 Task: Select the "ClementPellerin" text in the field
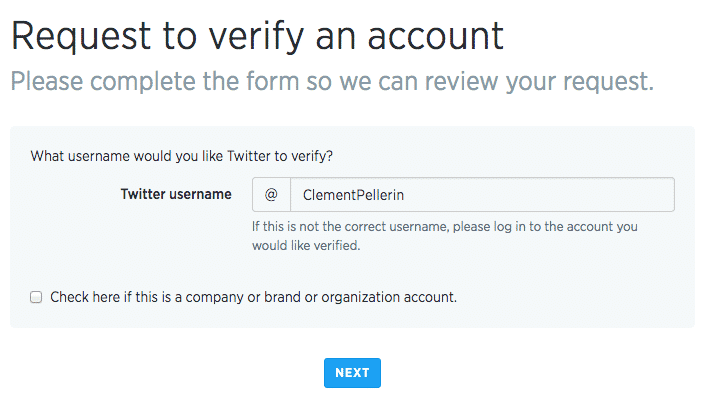[352, 195]
